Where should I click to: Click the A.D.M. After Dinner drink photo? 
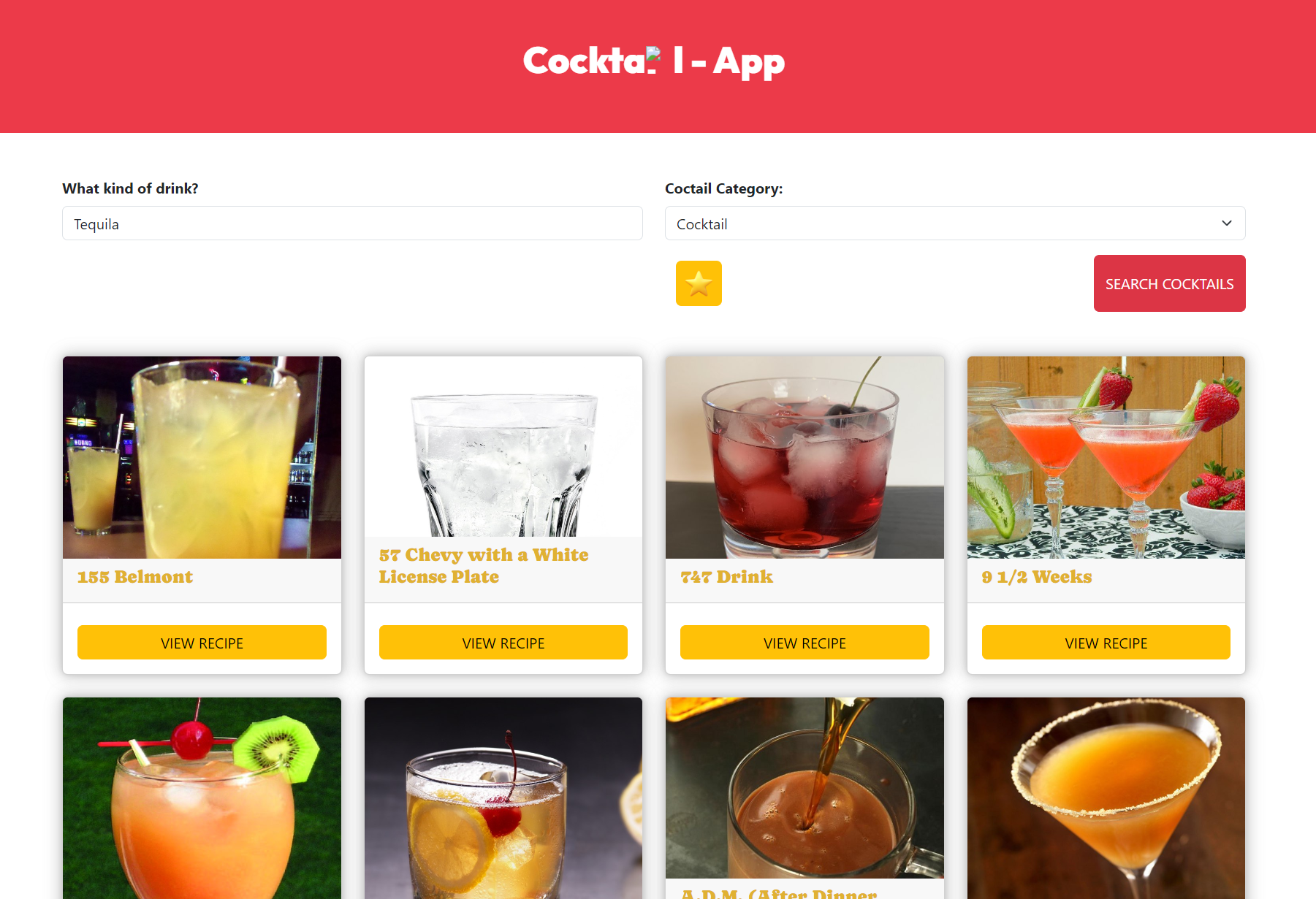pos(805,787)
